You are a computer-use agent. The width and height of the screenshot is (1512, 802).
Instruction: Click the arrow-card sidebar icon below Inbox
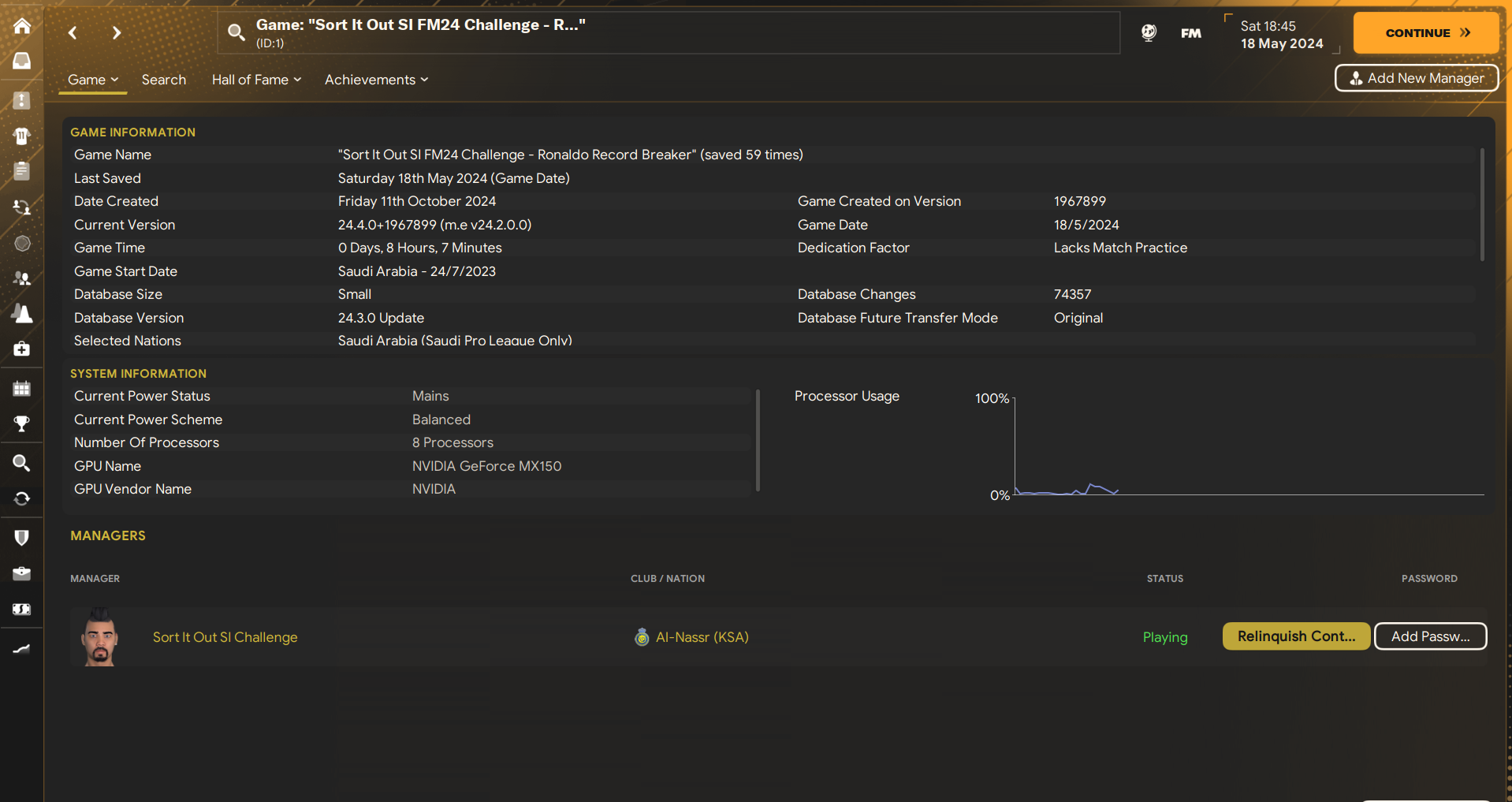[22, 100]
